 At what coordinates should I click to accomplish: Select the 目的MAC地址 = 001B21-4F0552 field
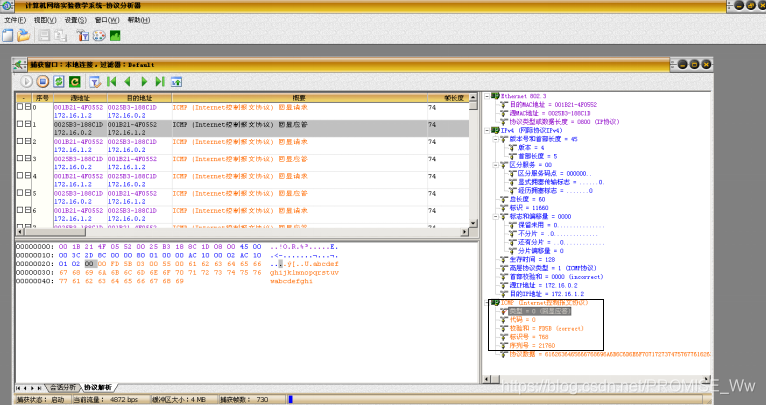553,105
